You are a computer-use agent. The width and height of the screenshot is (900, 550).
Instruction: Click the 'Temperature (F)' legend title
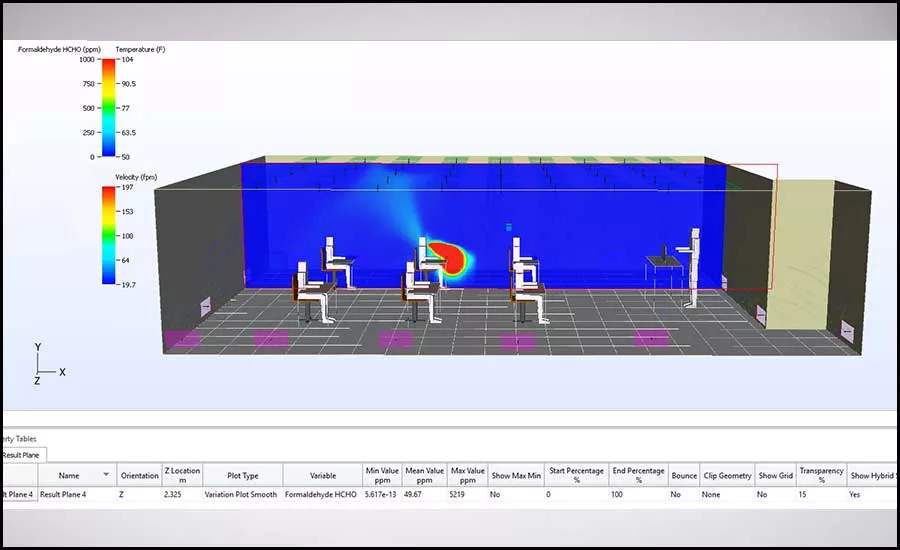pos(140,49)
